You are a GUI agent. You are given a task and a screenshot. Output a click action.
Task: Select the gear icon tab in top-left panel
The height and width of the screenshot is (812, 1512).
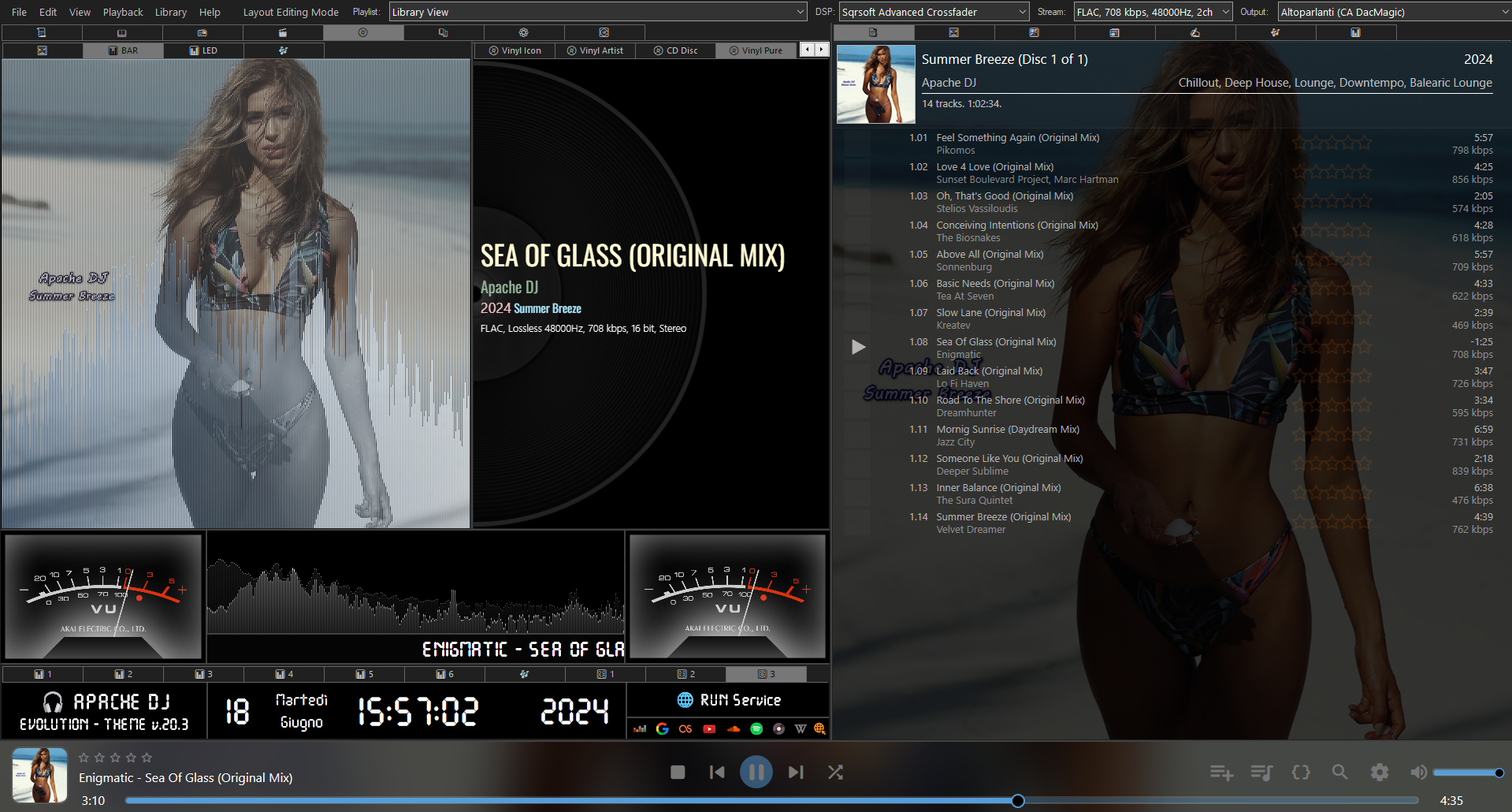(523, 32)
